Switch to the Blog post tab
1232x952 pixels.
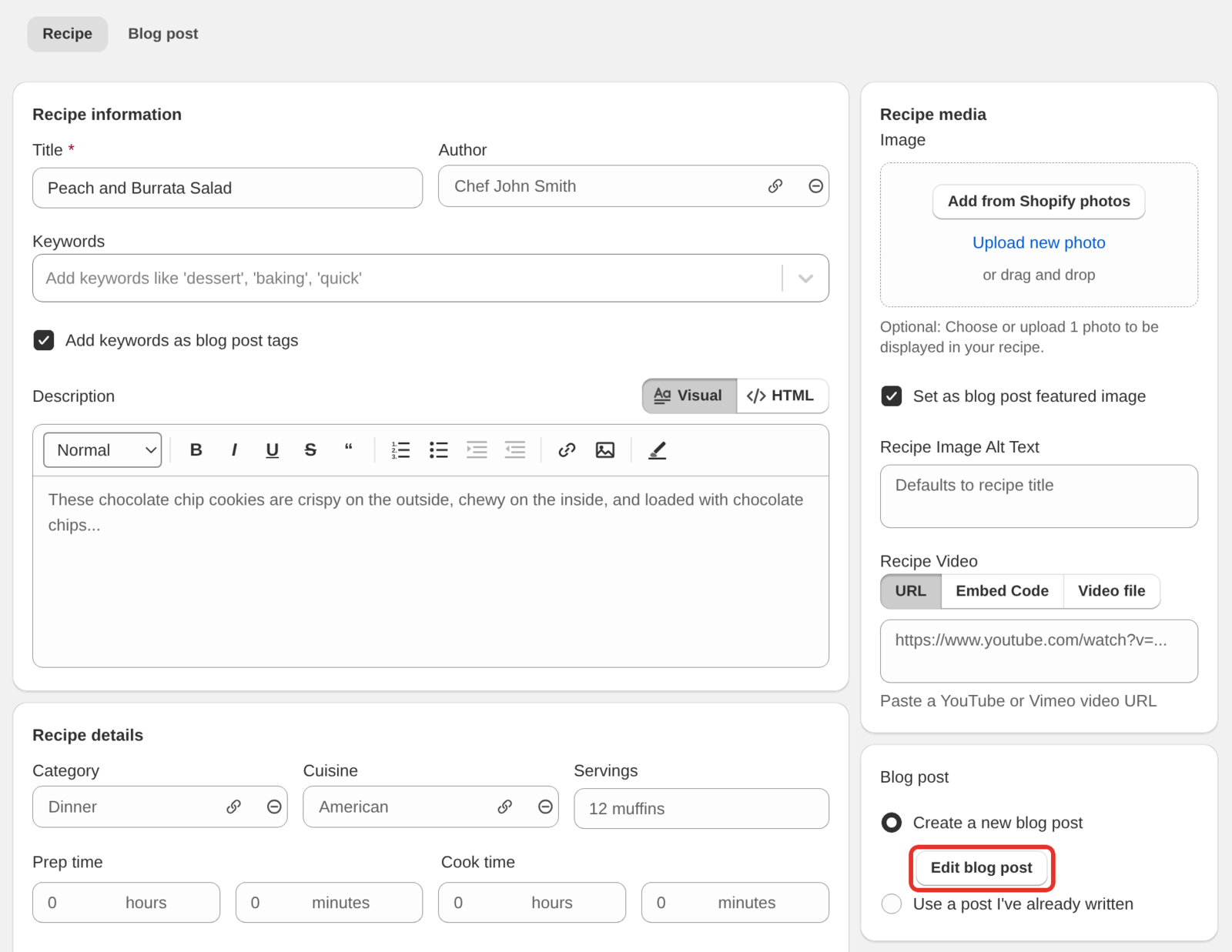tap(163, 34)
